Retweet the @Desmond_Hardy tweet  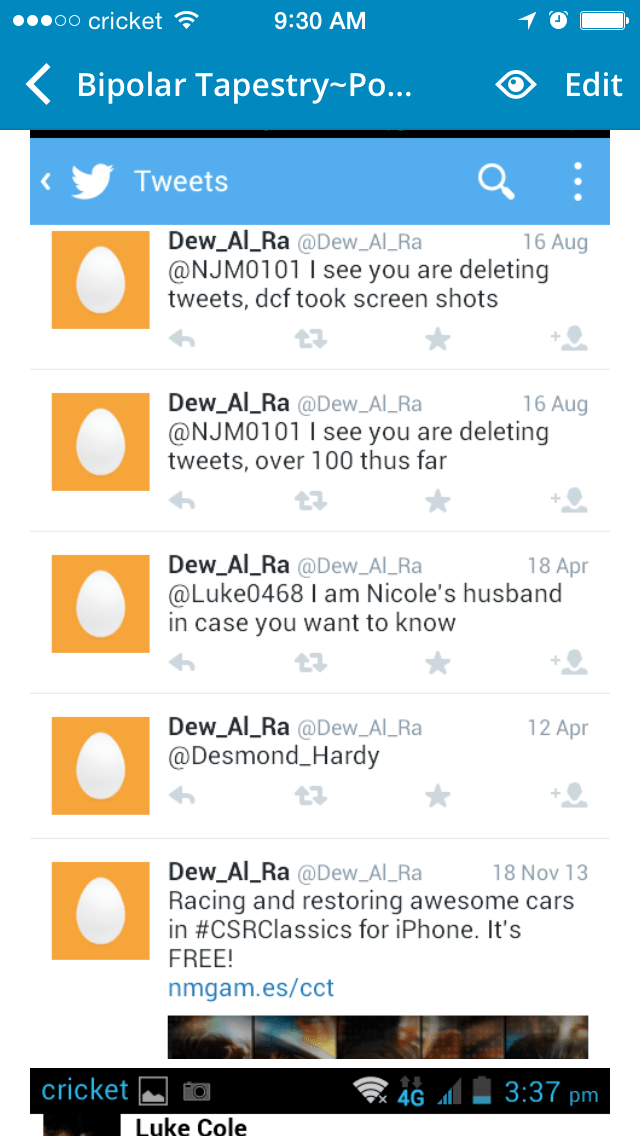[311, 796]
